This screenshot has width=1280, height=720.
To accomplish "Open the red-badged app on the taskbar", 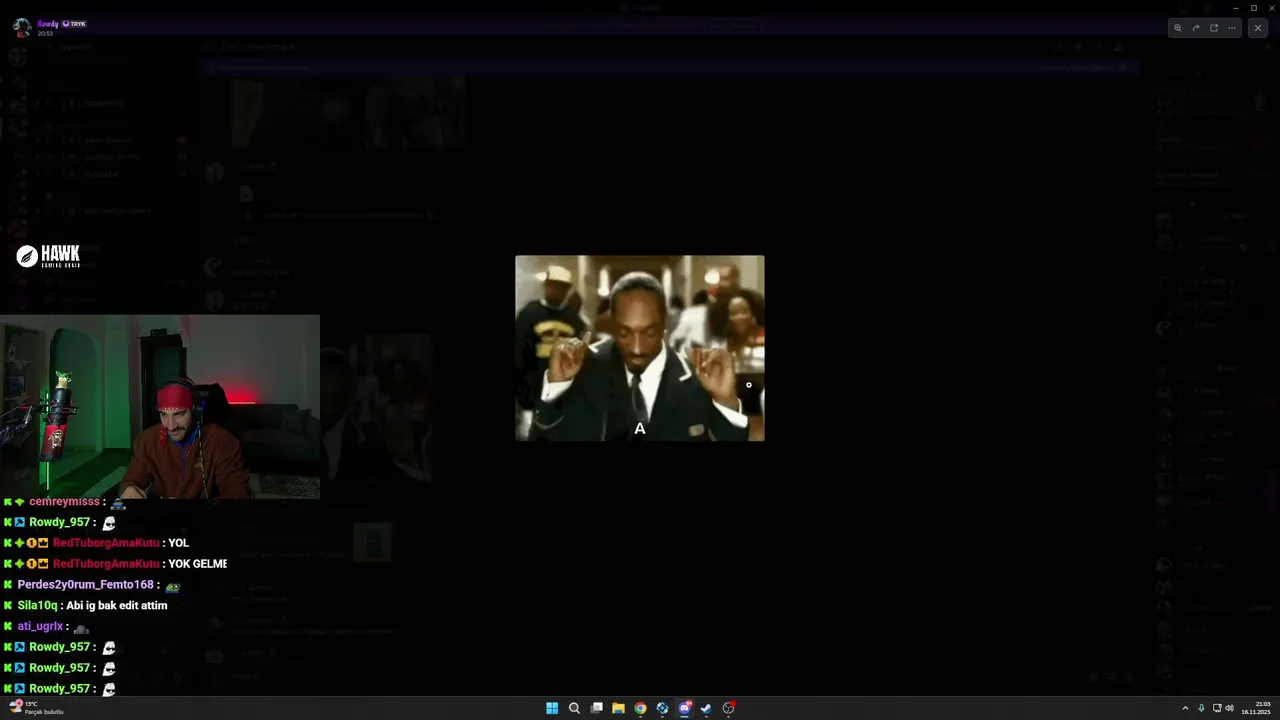I will point(729,708).
